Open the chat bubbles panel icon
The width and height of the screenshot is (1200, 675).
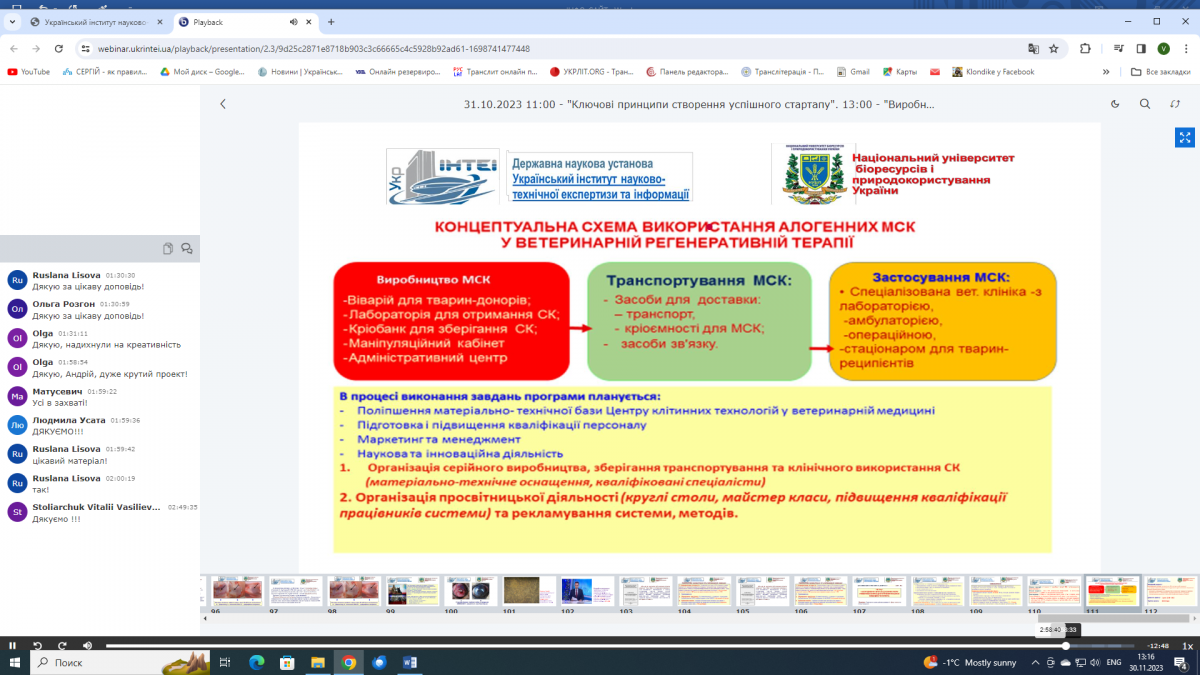[x=187, y=249]
